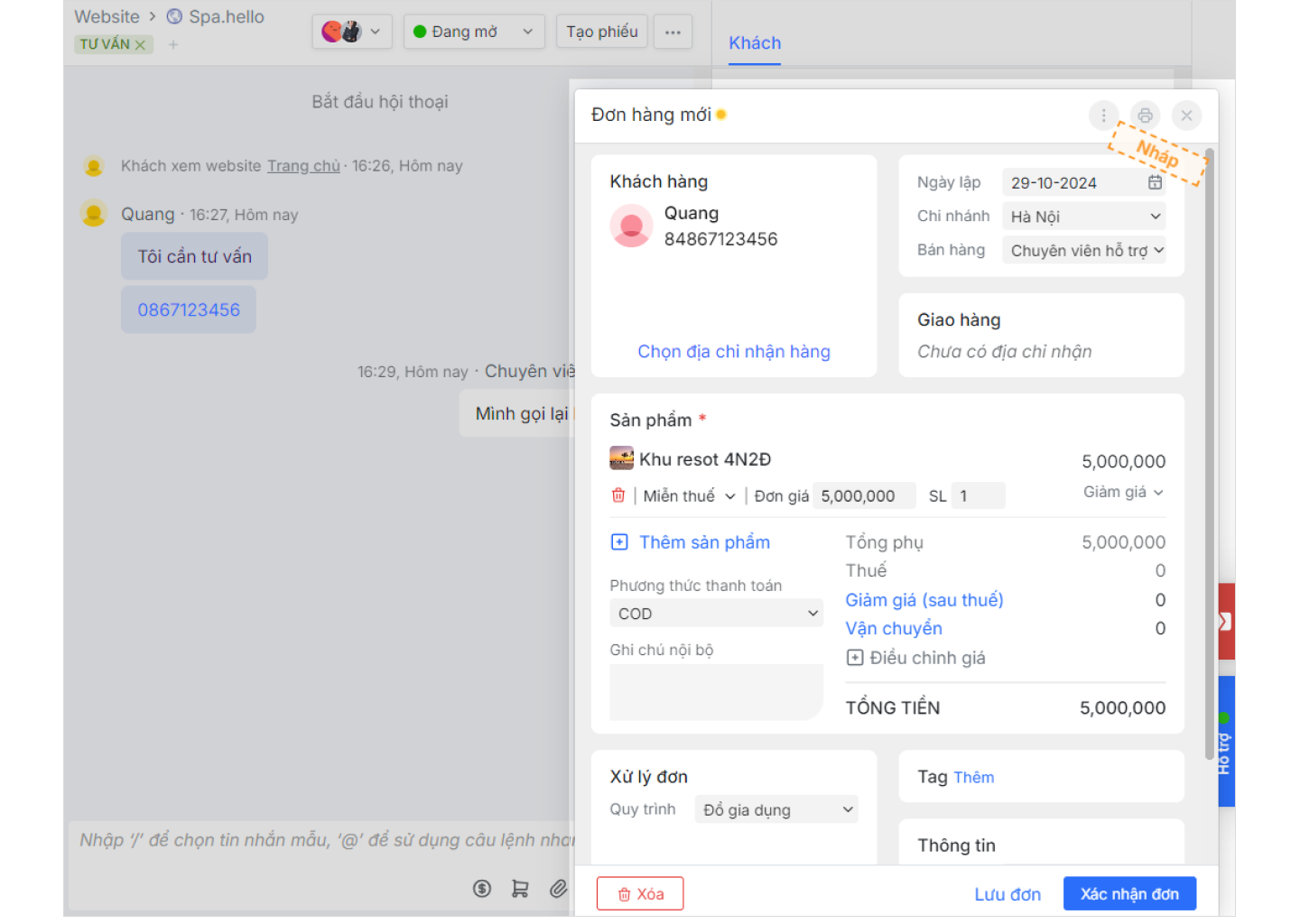This screenshot has height=924, width=1300.
Task: Click the print order icon
Action: [x=1145, y=115]
